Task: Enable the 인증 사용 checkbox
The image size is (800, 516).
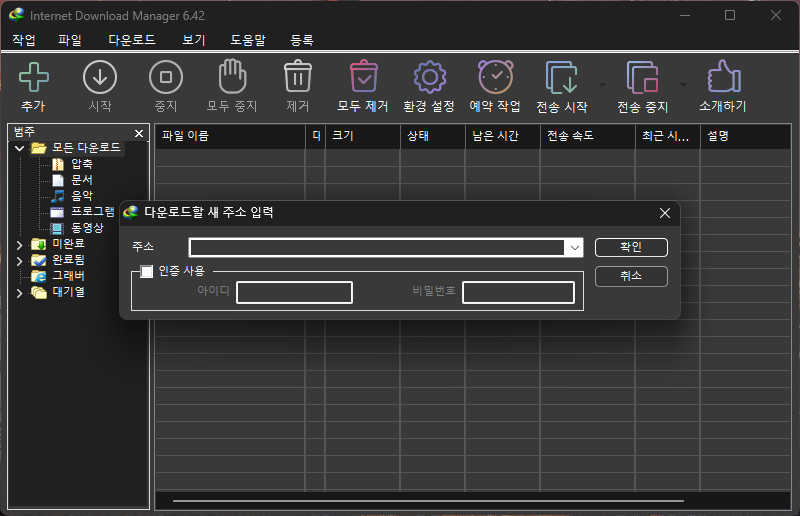Action: [146, 271]
